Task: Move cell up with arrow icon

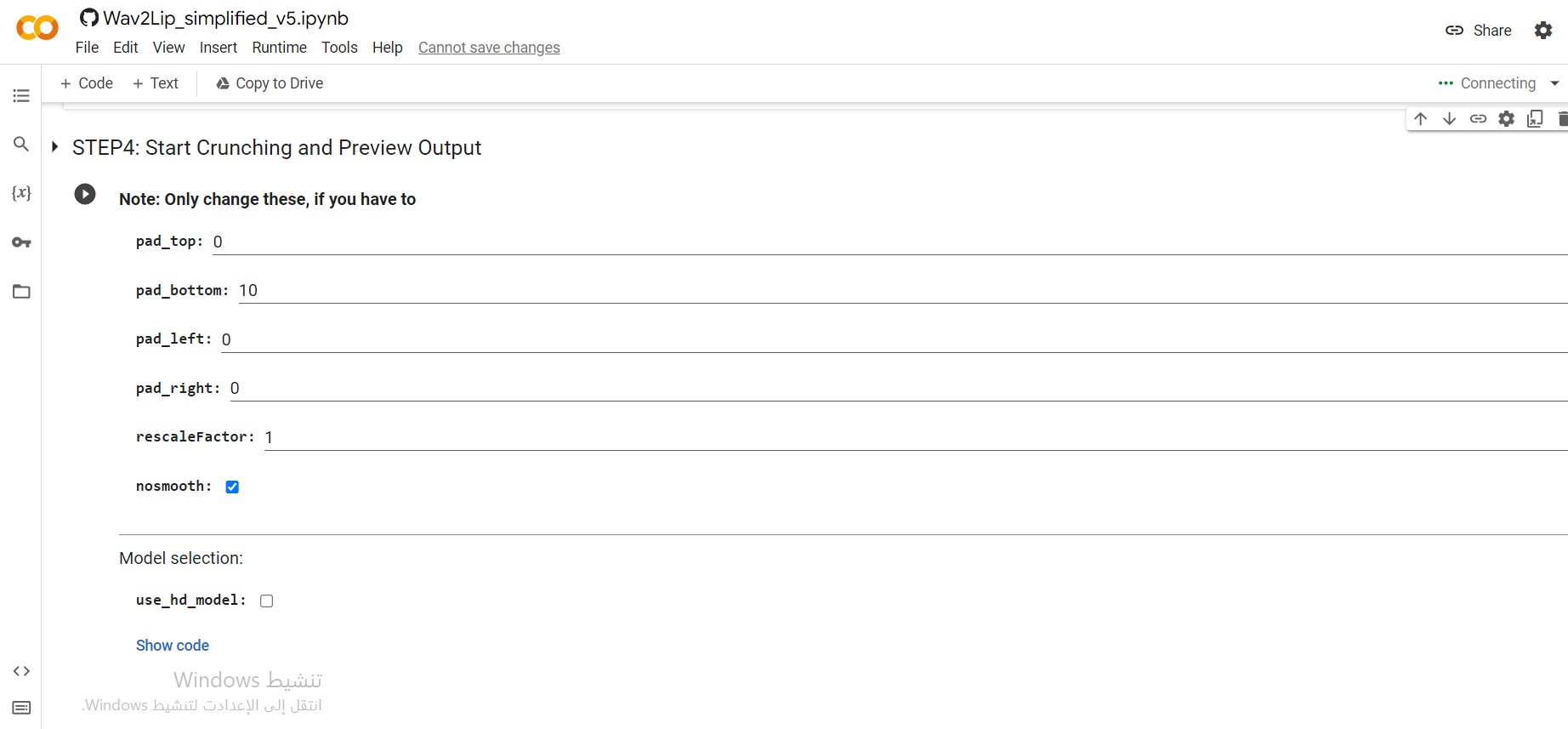Action: [1420, 118]
